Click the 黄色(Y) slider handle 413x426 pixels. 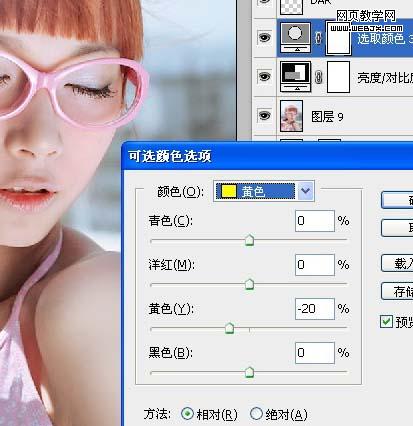click(x=229, y=328)
